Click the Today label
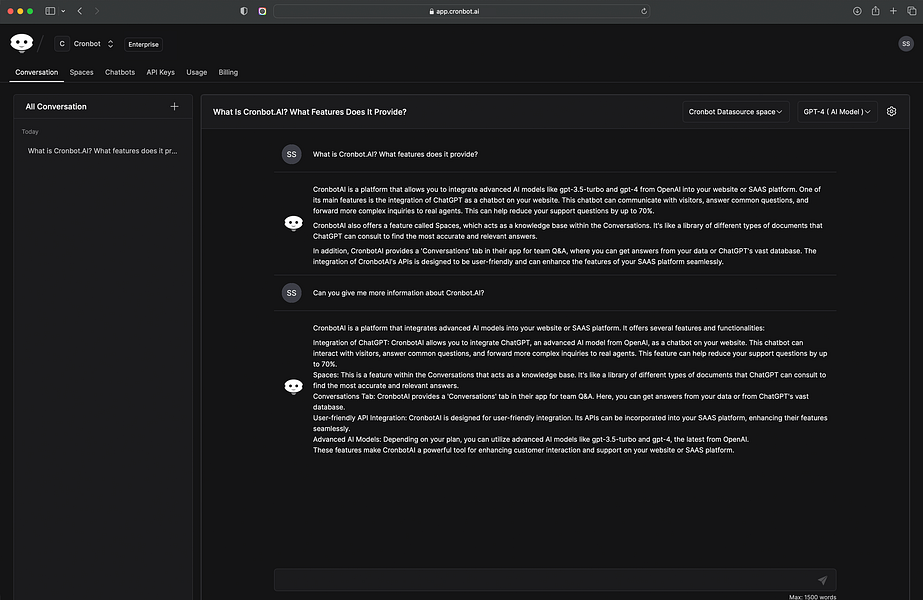Viewport: 923px width, 600px height. pyautogui.click(x=30, y=132)
